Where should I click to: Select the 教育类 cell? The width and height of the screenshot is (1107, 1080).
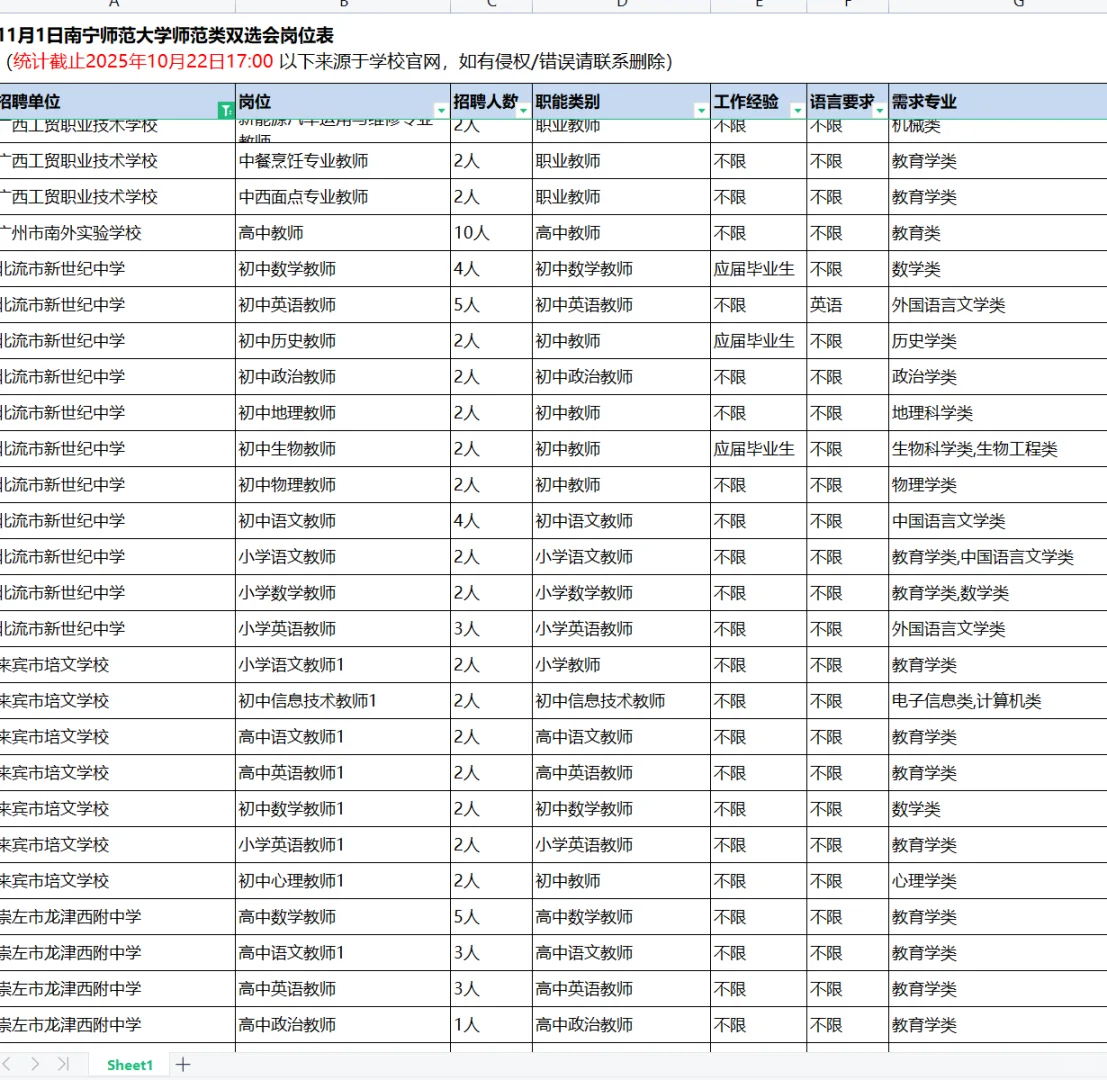click(997, 233)
